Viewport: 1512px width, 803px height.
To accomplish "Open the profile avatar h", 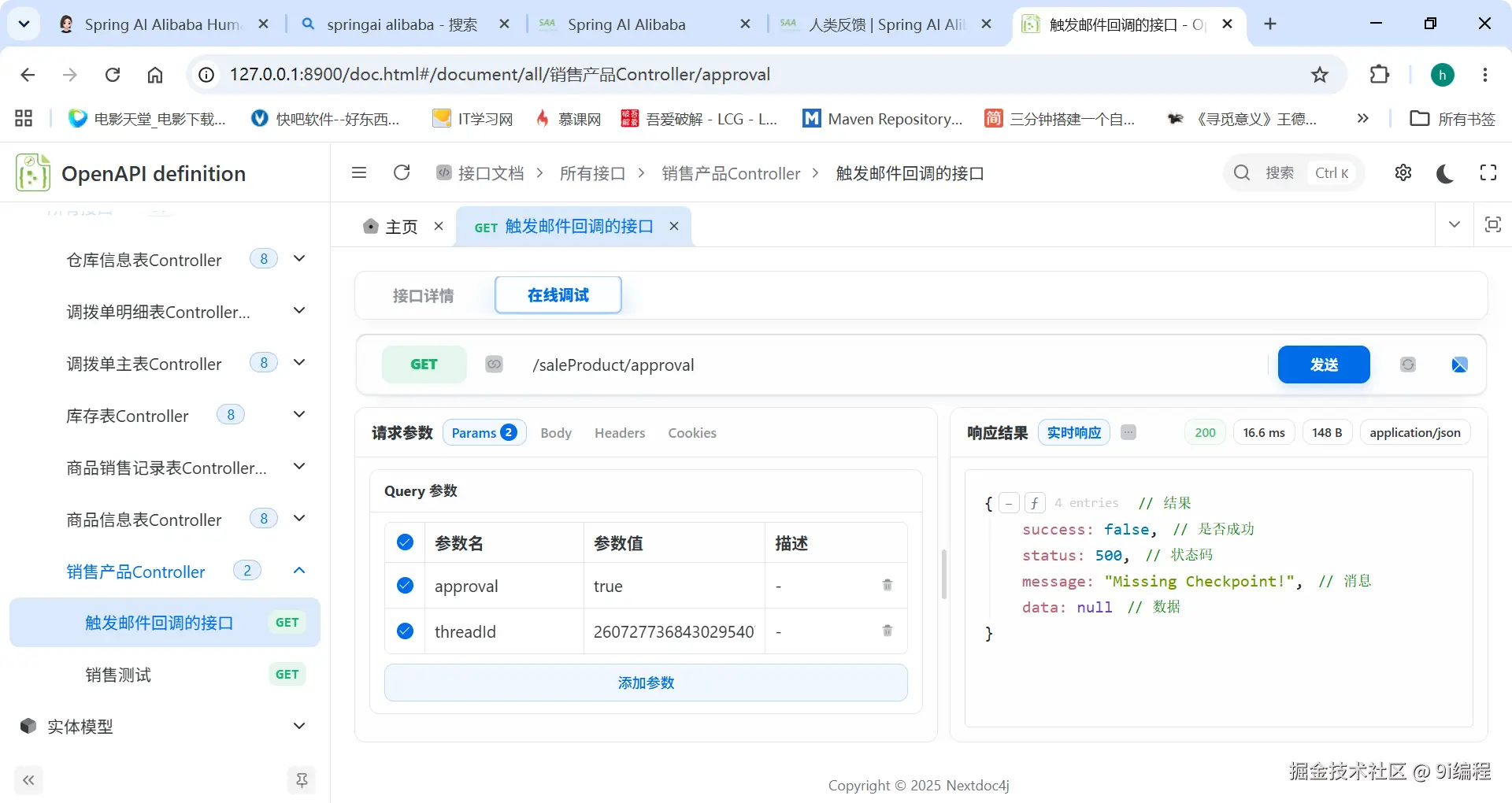I will pyautogui.click(x=1443, y=75).
